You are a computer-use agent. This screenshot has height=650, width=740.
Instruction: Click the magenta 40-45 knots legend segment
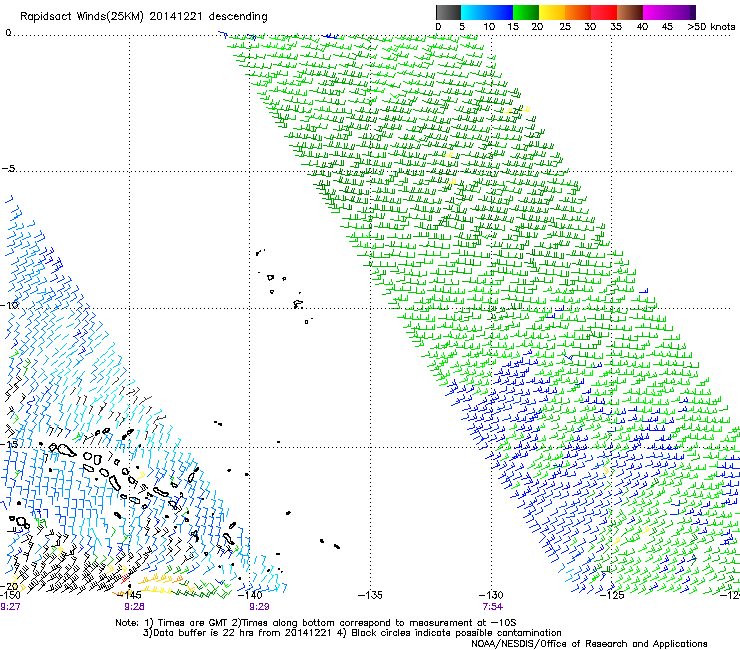coord(656,12)
